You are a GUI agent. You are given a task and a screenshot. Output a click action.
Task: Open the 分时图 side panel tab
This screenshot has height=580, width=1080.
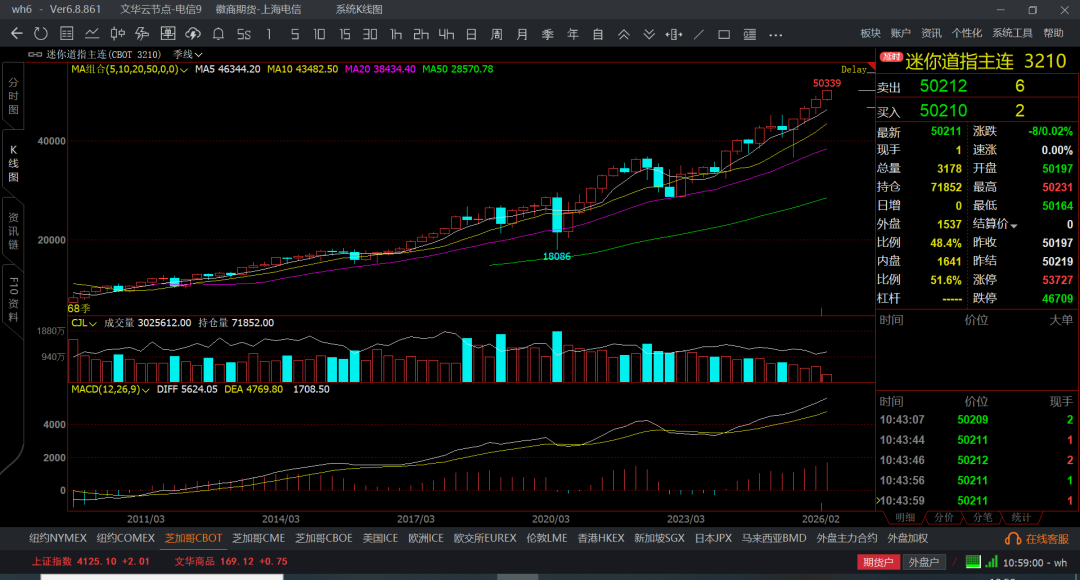click(13, 96)
